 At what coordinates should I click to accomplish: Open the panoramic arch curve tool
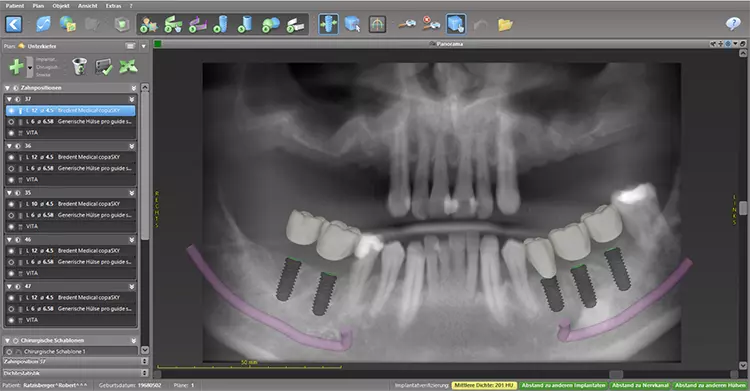point(377,24)
